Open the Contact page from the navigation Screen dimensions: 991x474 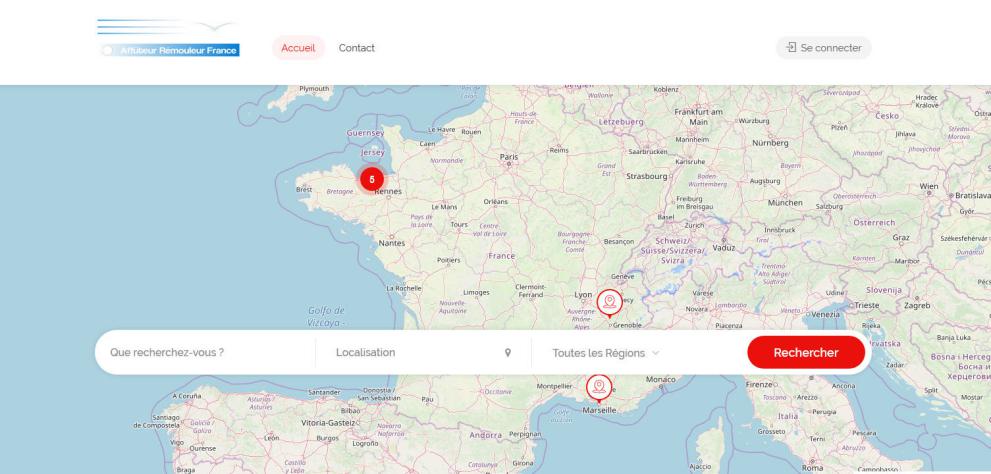357,48
